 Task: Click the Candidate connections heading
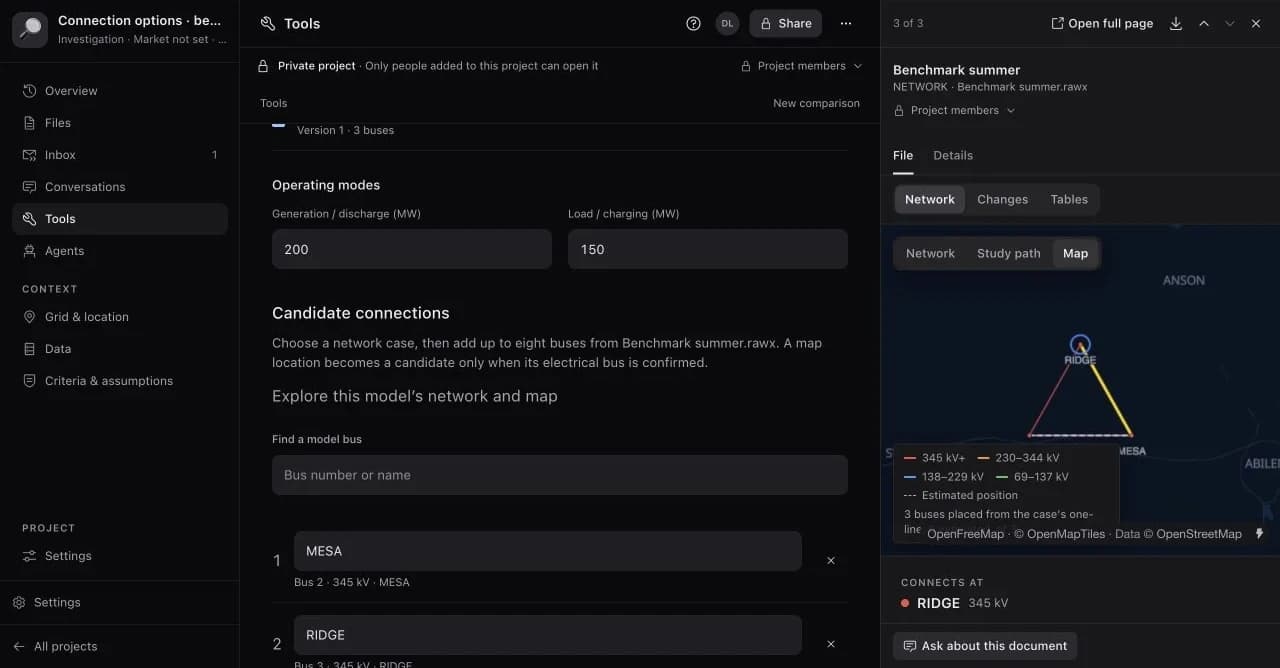361,313
